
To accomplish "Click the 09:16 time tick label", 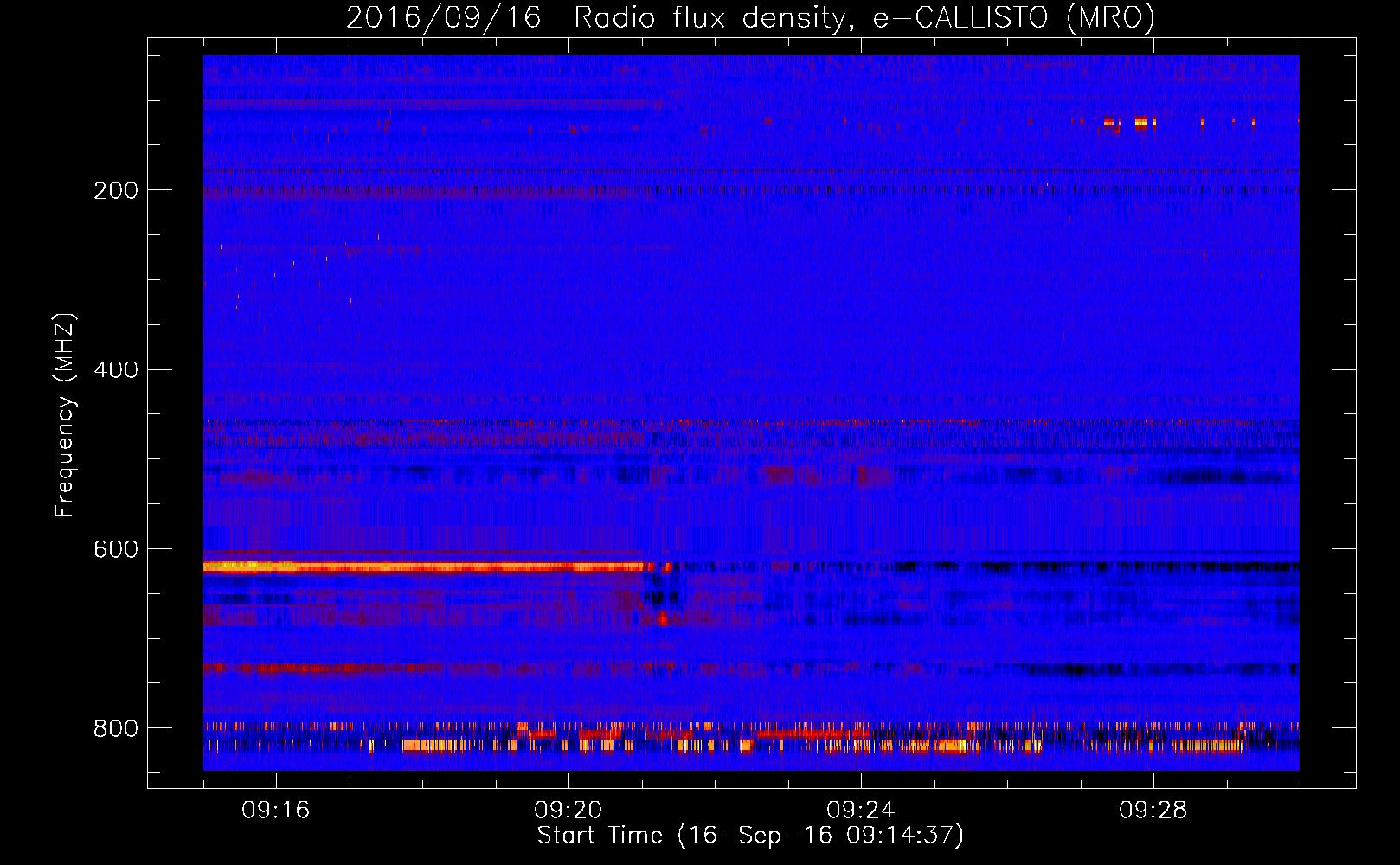I will [275, 811].
